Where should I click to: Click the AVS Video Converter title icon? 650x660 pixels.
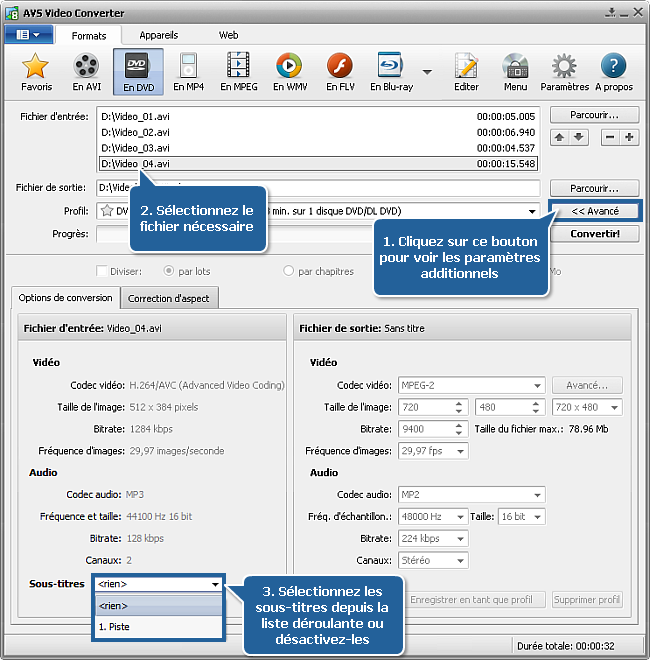click(x=12, y=13)
